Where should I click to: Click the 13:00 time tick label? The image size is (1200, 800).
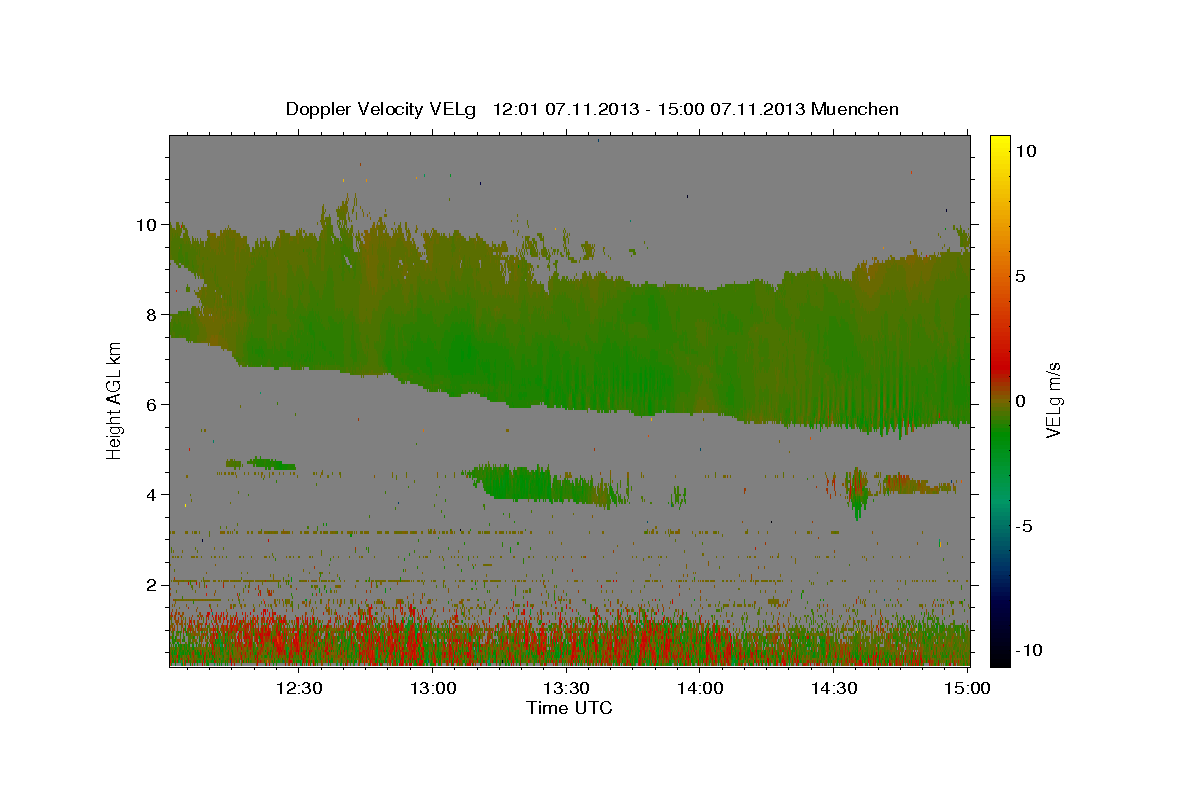coord(433,688)
